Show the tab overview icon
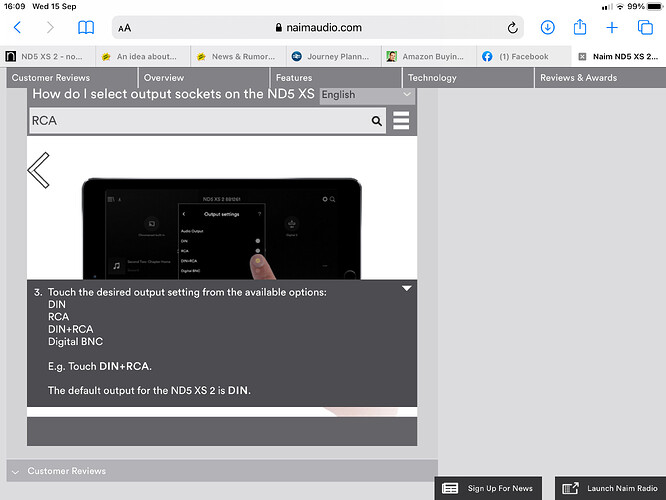666x500 pixels. coord(645,28)
